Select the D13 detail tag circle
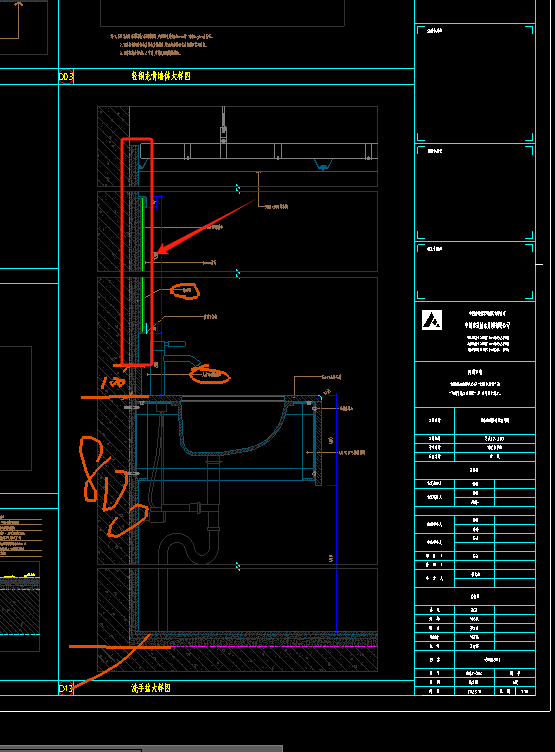The image size is (555, 752). pyautogui.click(x=66, y=688)
